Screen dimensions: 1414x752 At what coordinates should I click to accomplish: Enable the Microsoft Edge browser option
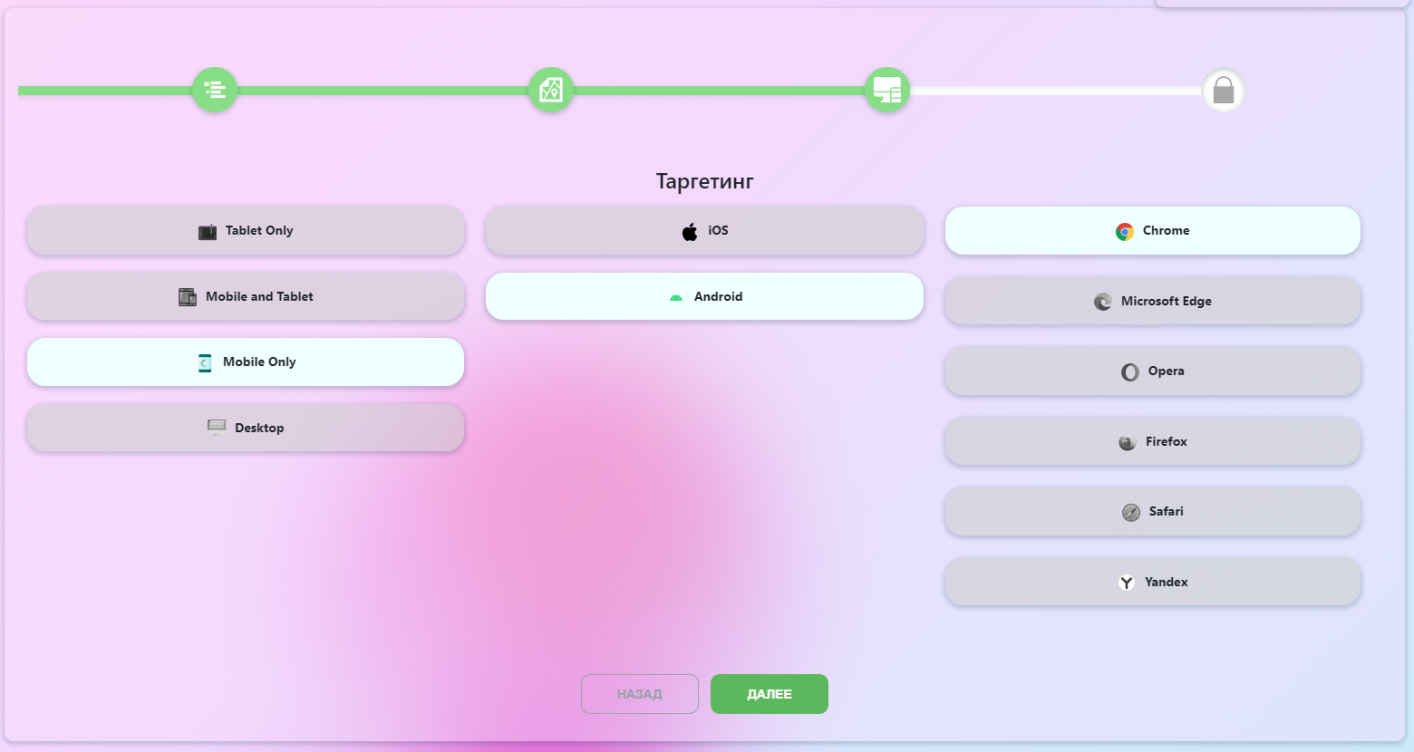tap(1153, 301)
